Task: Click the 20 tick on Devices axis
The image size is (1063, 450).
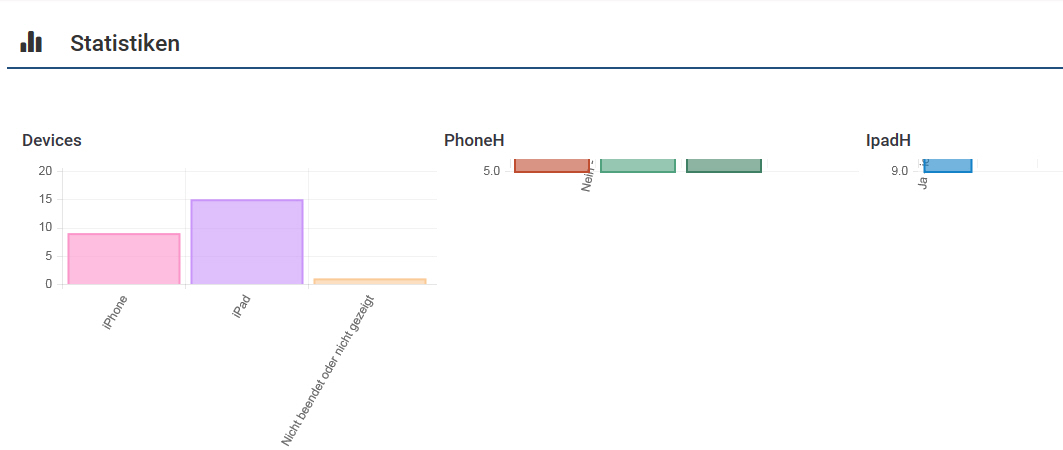Action: [x=44, y=171]
